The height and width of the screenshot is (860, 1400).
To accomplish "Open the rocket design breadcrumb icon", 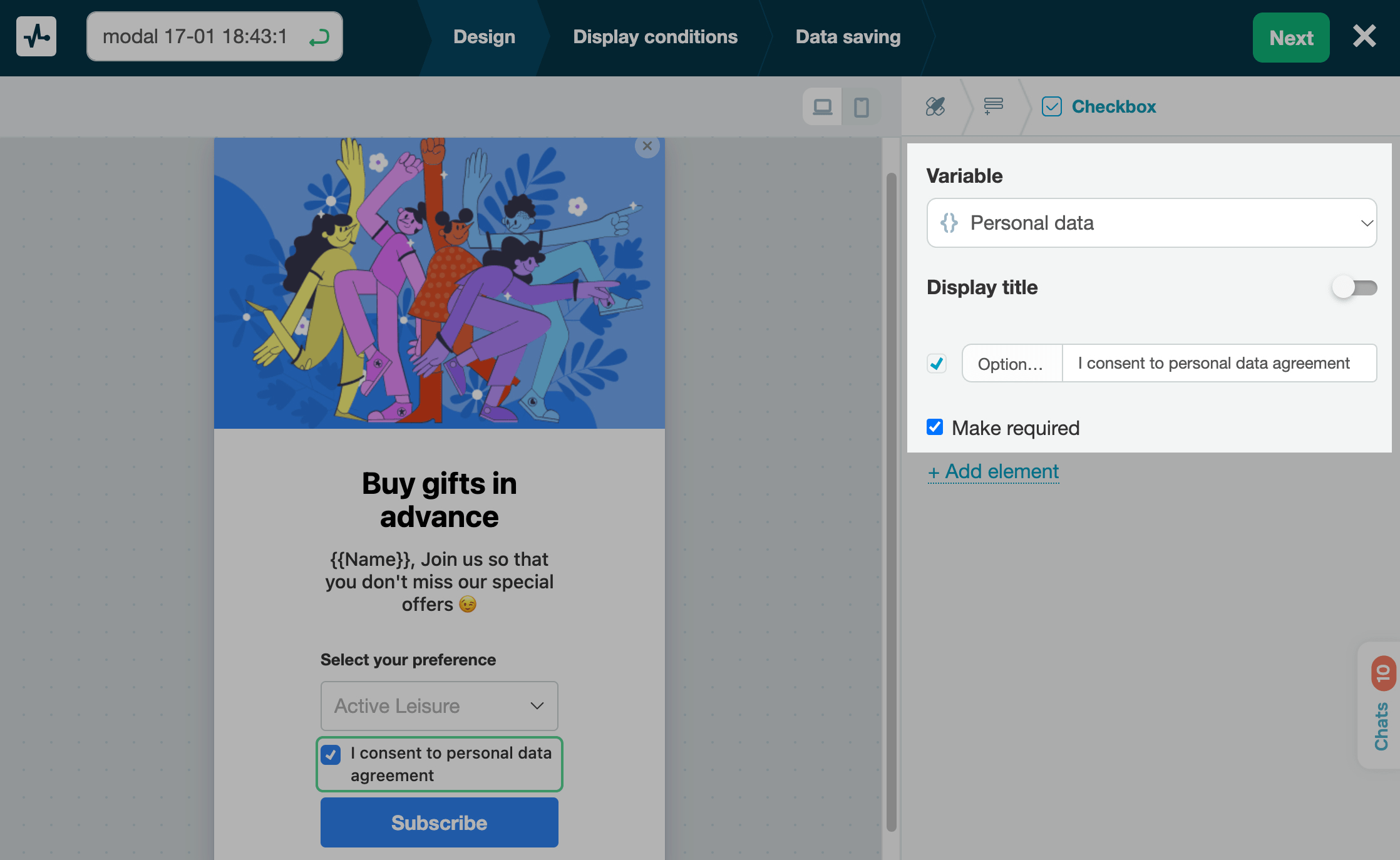I will 935,106.
